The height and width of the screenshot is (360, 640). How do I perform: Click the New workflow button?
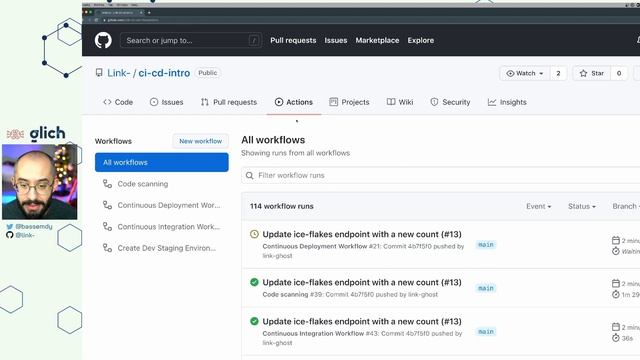point(200,141)
